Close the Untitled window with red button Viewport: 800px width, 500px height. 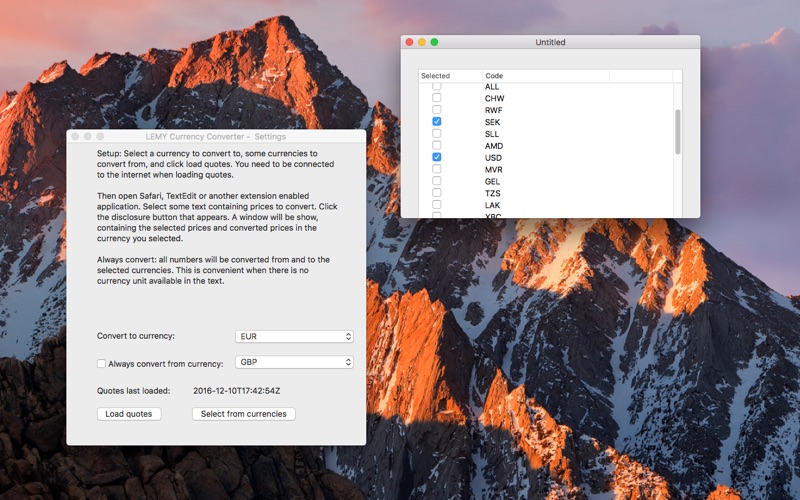(x=409, y=42)
